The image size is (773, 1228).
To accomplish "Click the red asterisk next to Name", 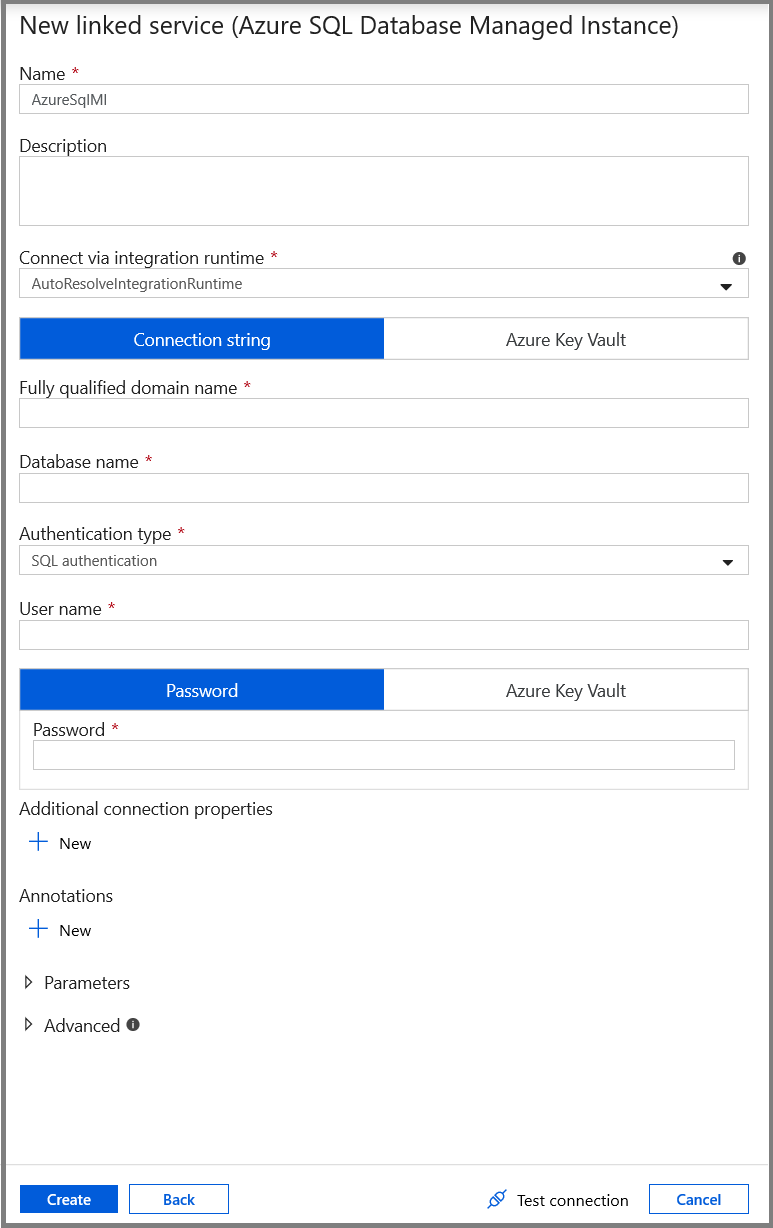I will pos(75,72).
